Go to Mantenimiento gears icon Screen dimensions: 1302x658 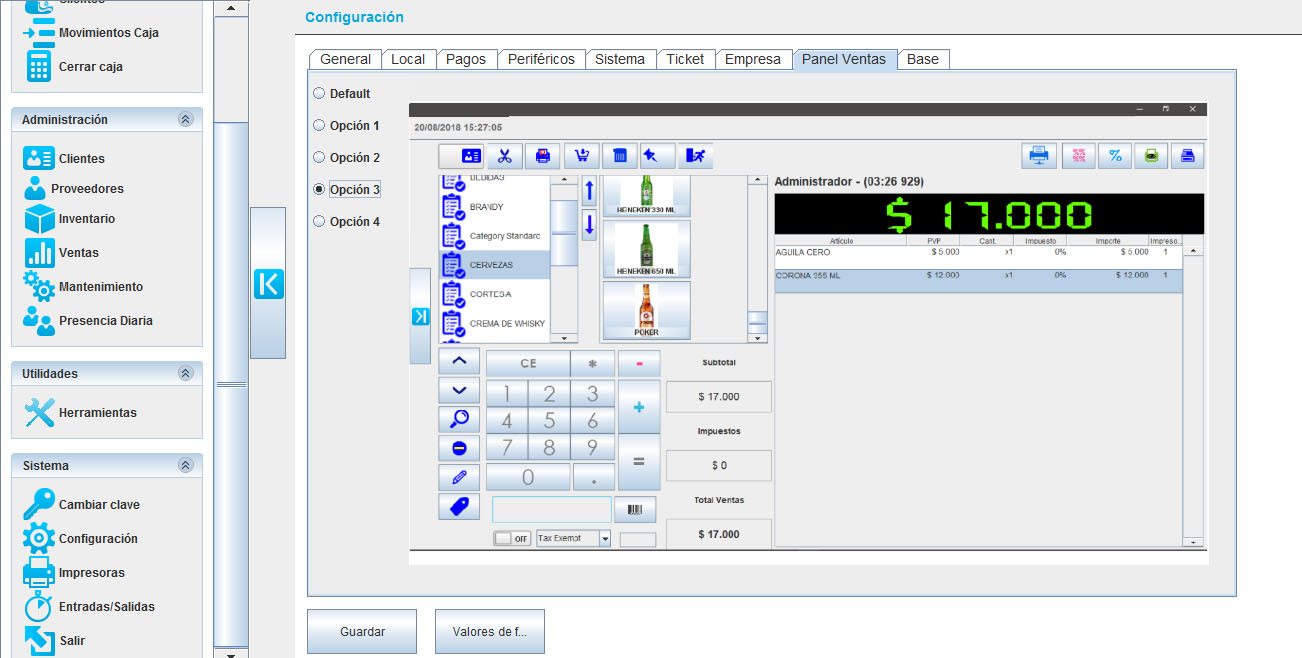click(40, 287)
